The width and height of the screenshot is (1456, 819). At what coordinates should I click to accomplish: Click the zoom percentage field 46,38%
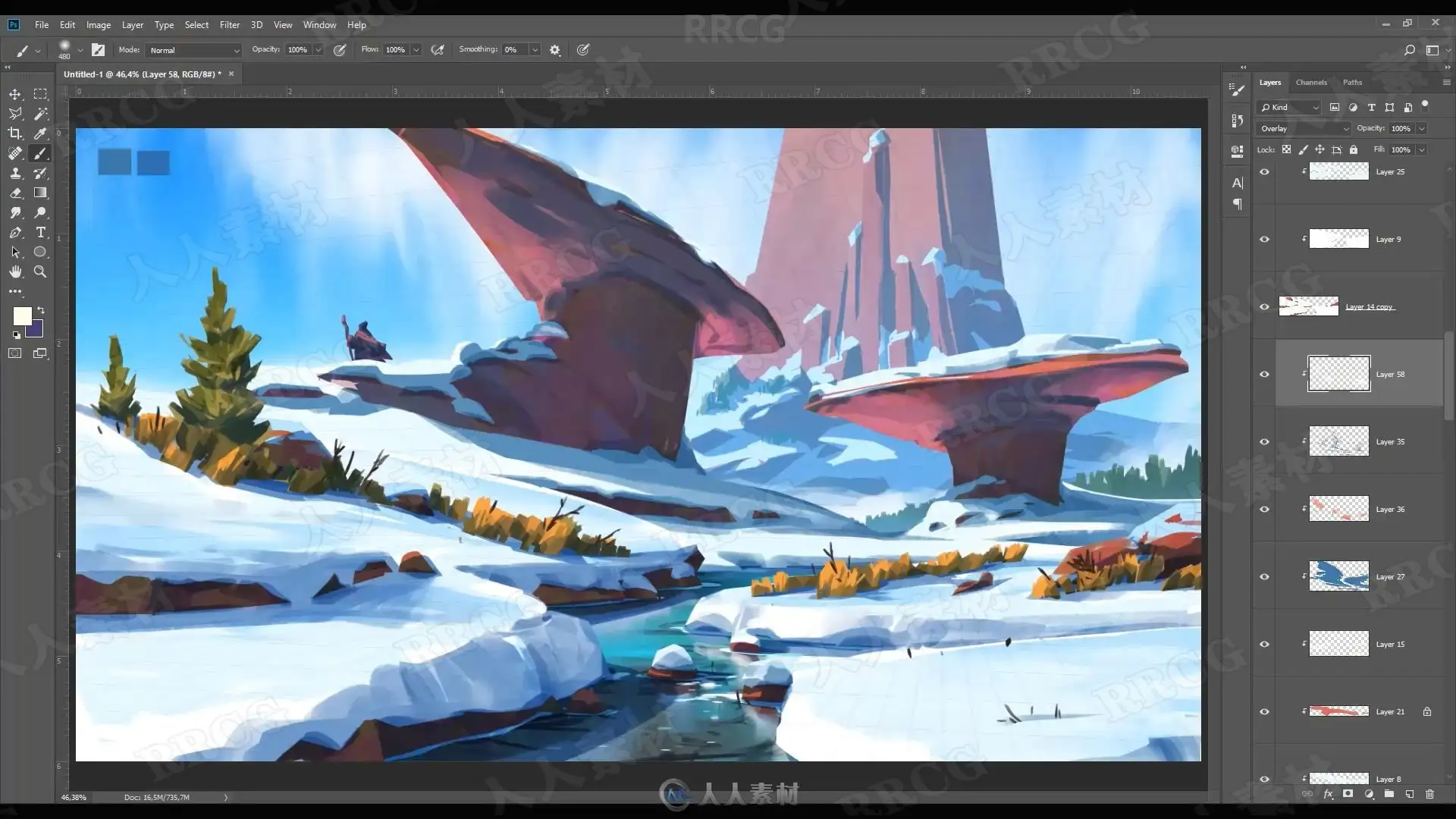74,798
